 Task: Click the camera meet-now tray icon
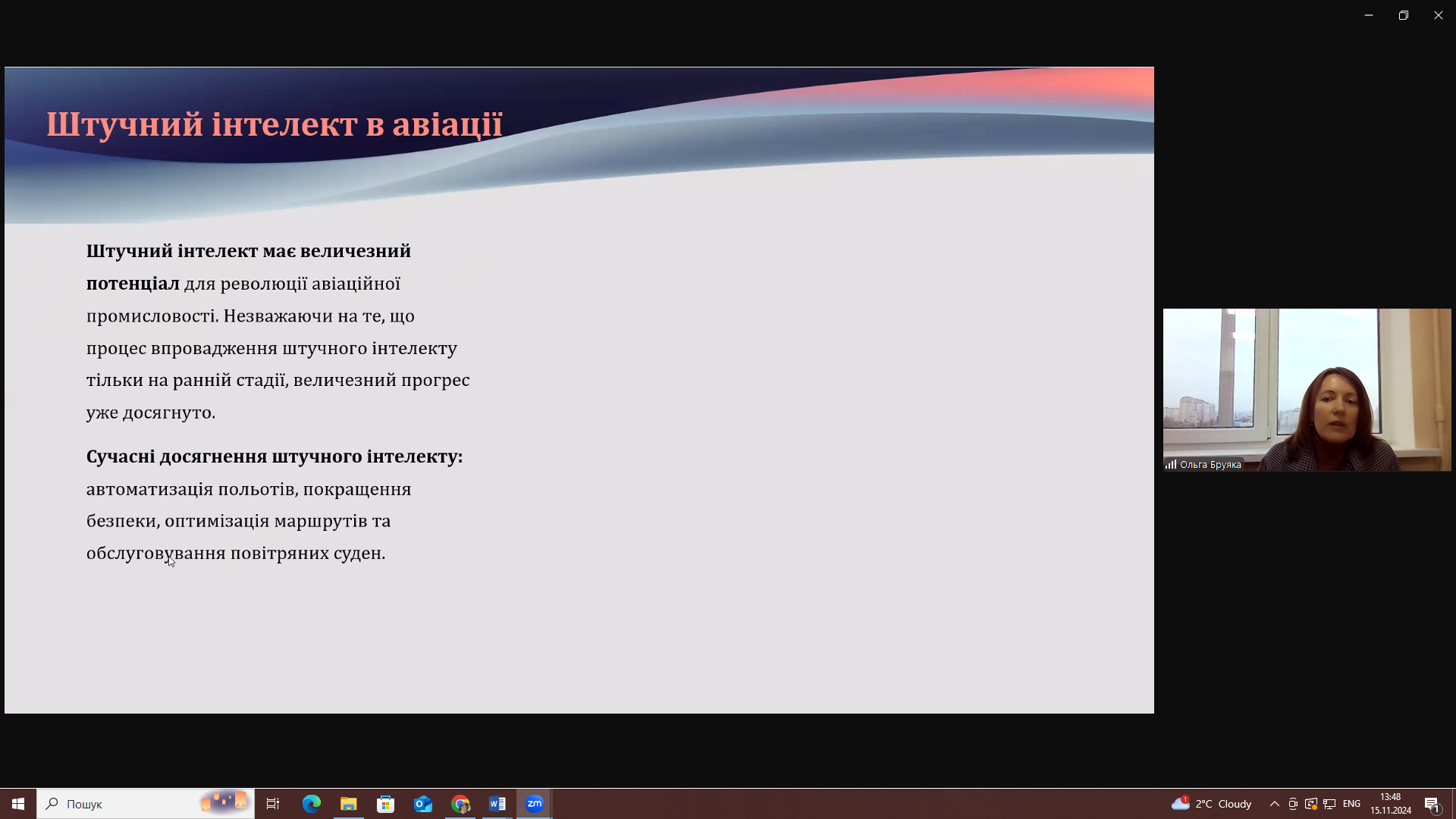(x=1293, y=804)
